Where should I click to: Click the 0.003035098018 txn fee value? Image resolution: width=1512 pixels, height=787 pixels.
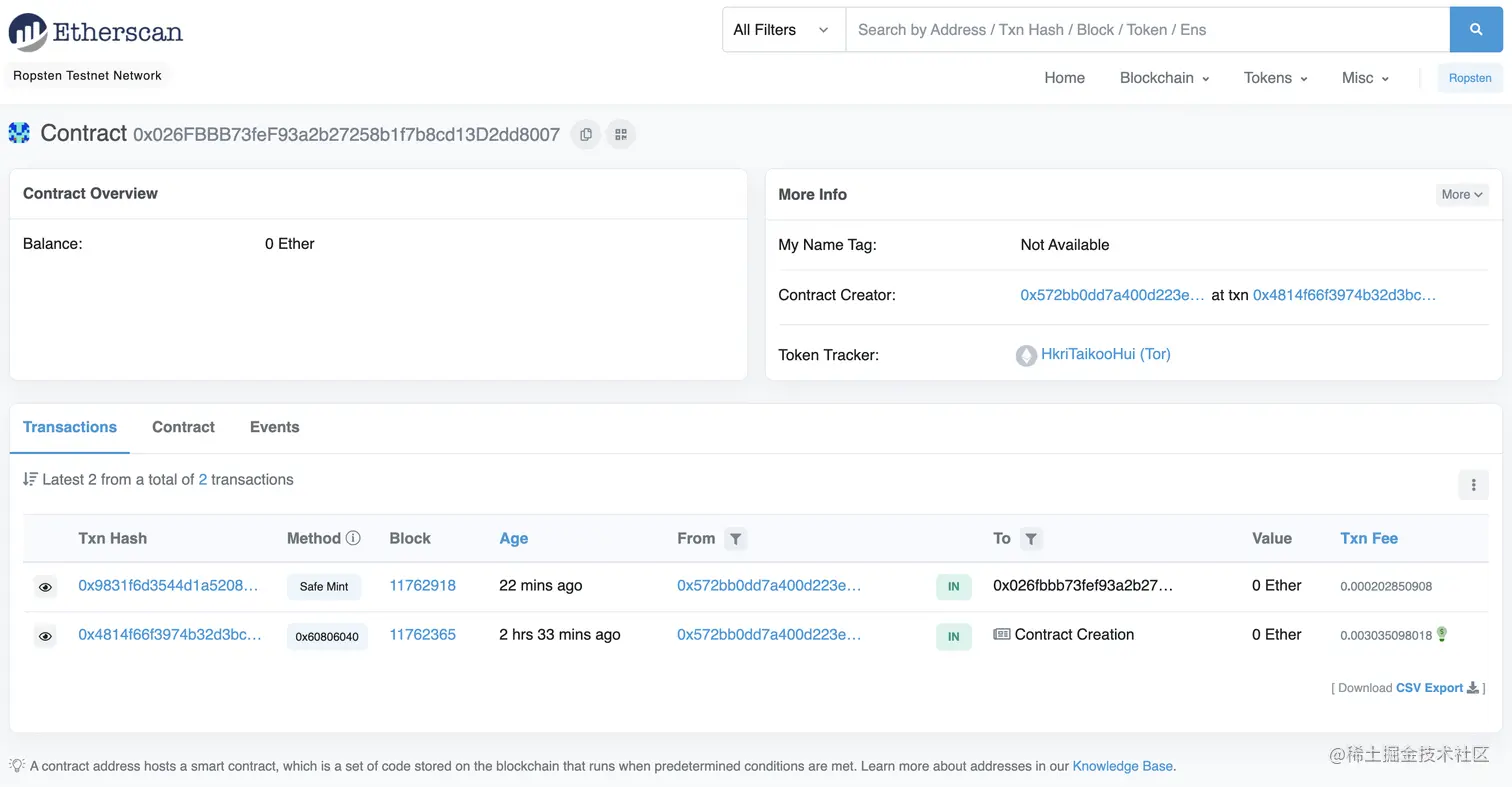coord(1386,635)
